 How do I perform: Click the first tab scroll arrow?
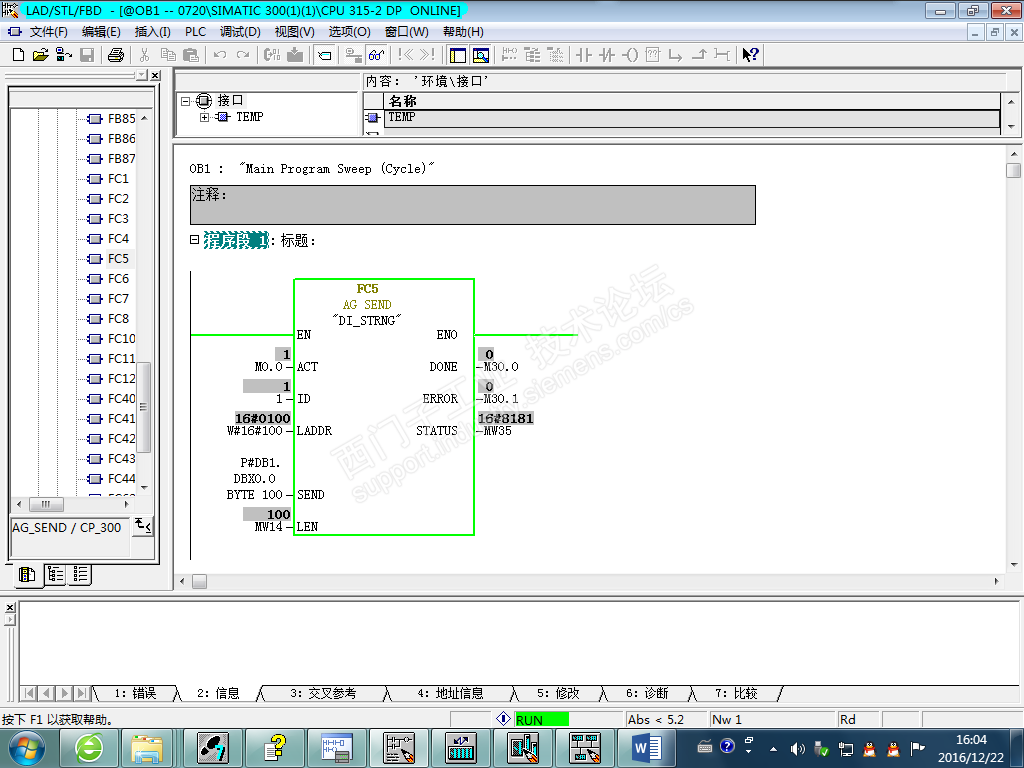pos(29,693)
